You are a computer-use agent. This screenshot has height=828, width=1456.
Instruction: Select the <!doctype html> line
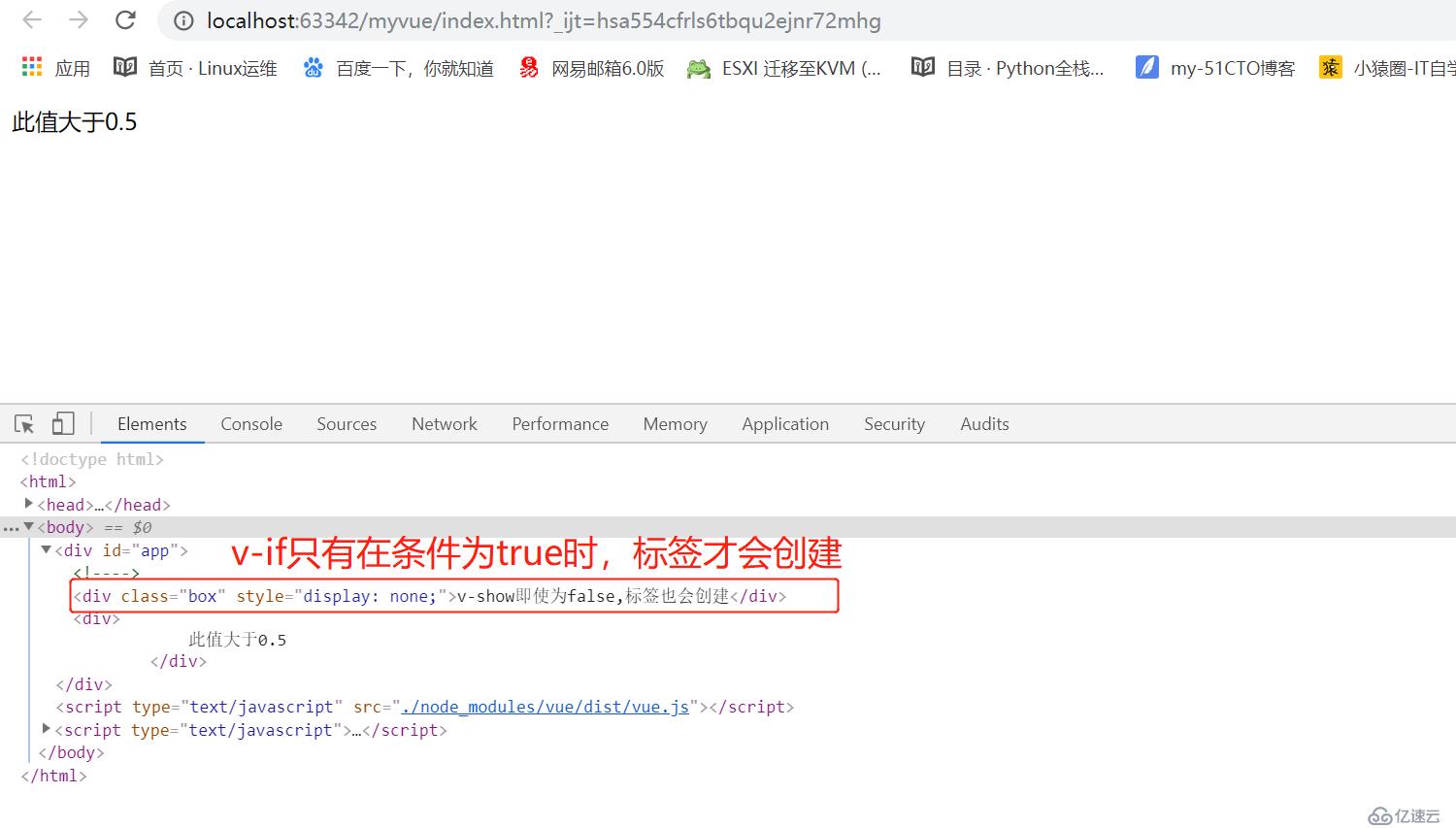tap(92, 459)
